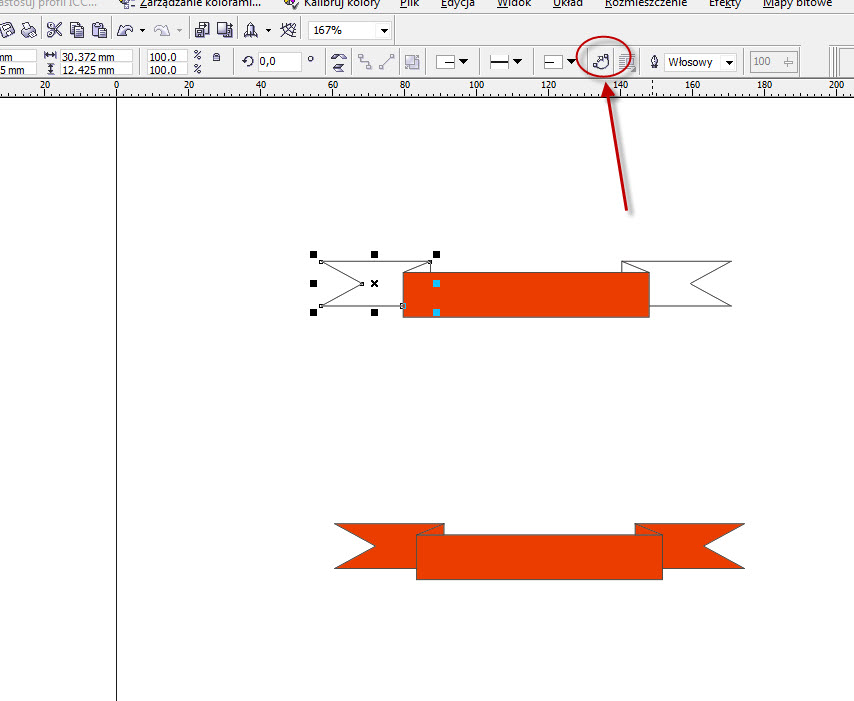This screenshot has height=701, width=854.
Task: Open the Widok menu
Action: click(x=514, y=3)
